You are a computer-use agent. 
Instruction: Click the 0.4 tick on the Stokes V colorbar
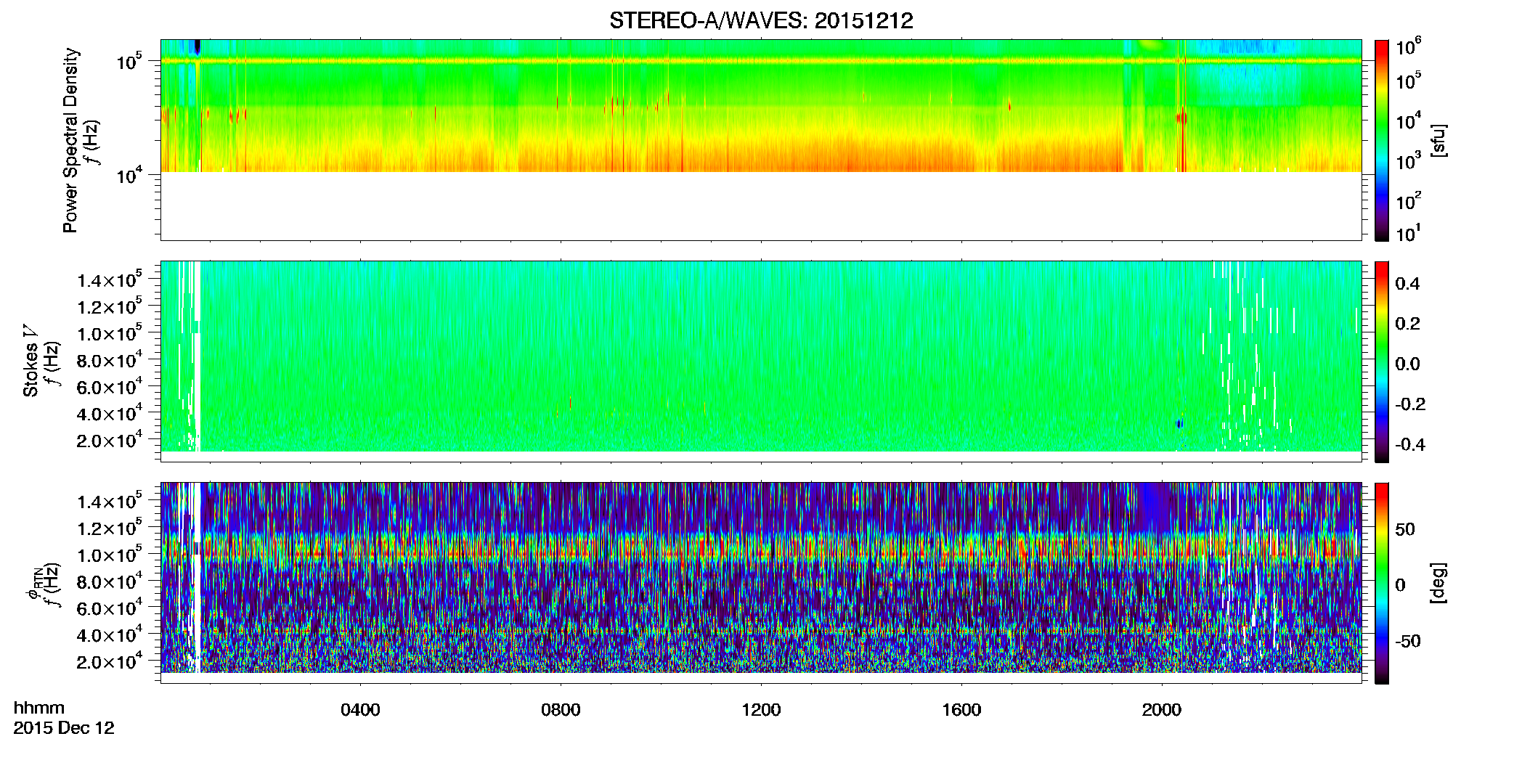coord(1407,284)
